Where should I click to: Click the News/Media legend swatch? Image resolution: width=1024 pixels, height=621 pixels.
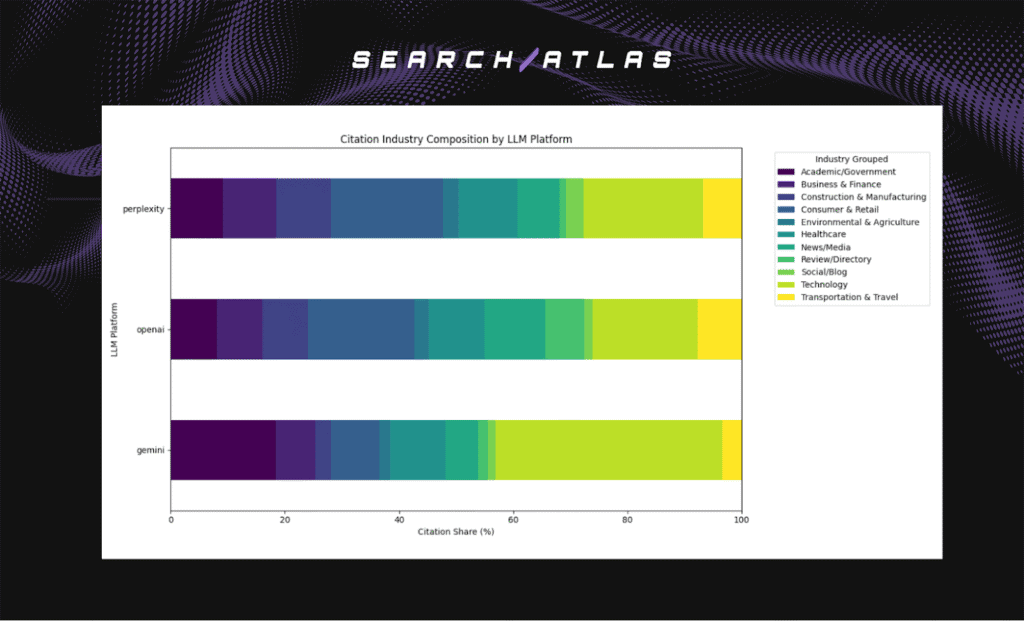coord(786,247)
